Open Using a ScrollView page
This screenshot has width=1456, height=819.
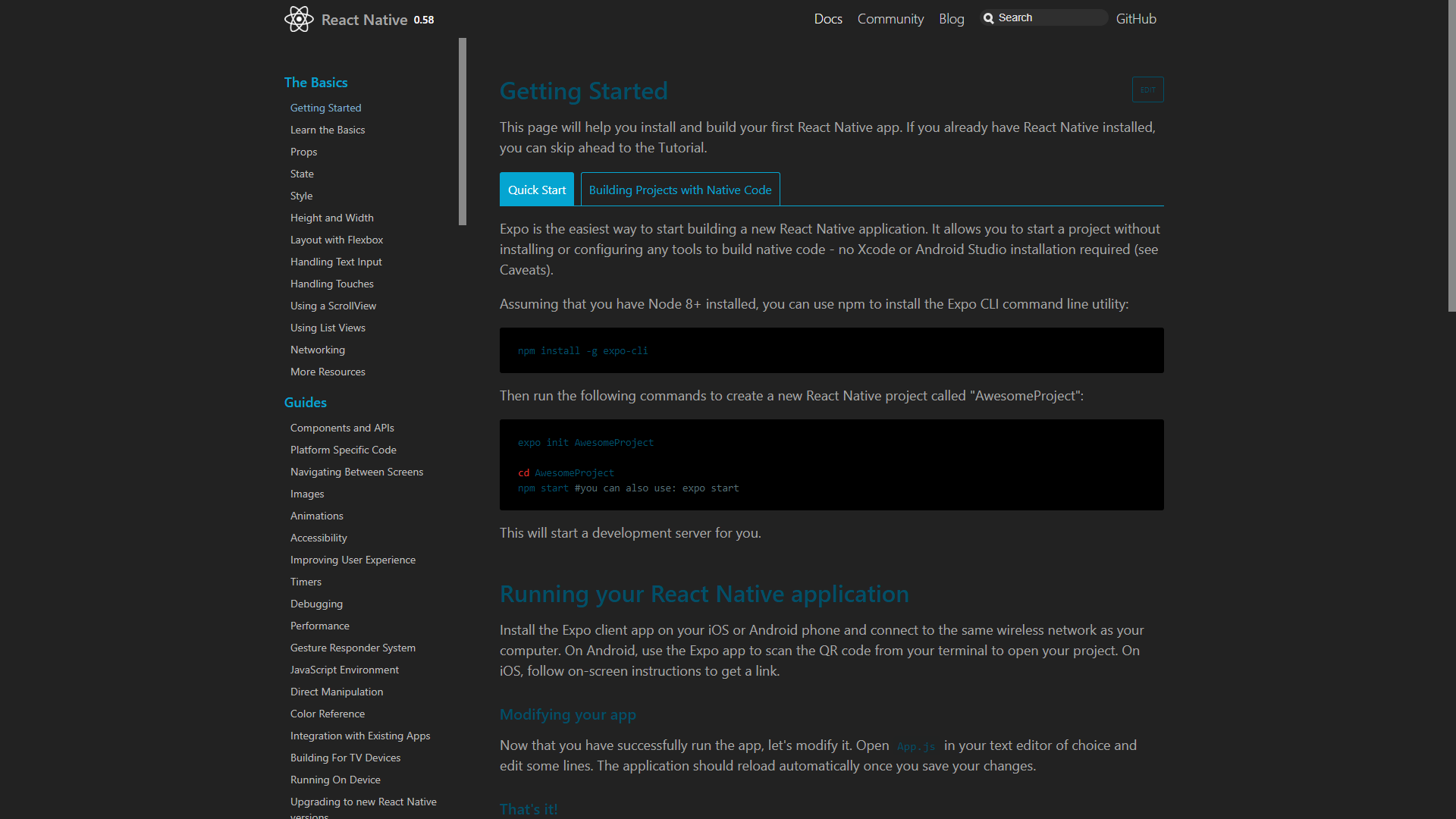pos(333,306)
